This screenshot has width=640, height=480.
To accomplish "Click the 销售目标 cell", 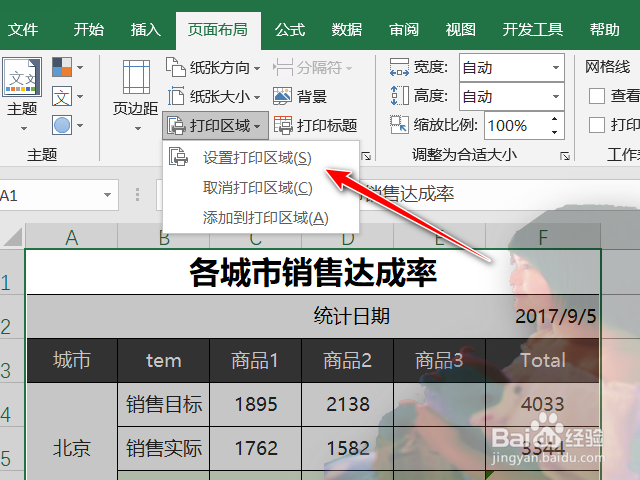I will (x=164, y=404).
